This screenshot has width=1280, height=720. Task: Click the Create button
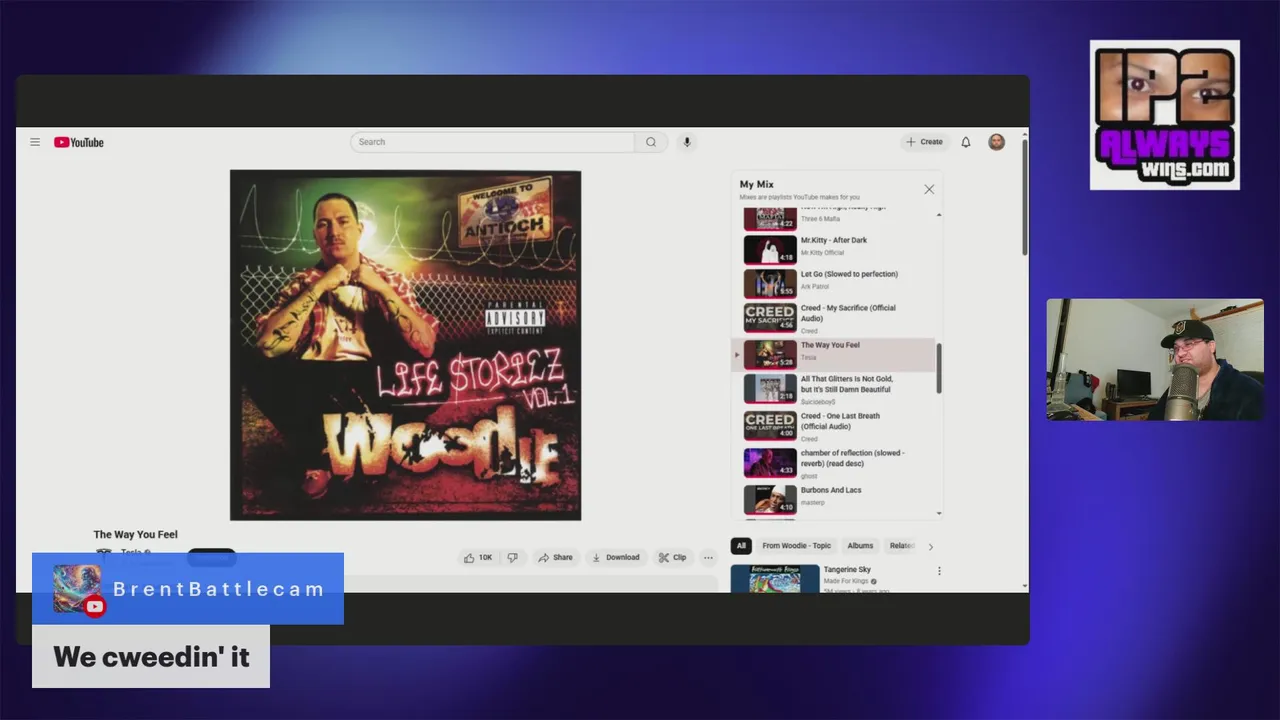[924, 142]
